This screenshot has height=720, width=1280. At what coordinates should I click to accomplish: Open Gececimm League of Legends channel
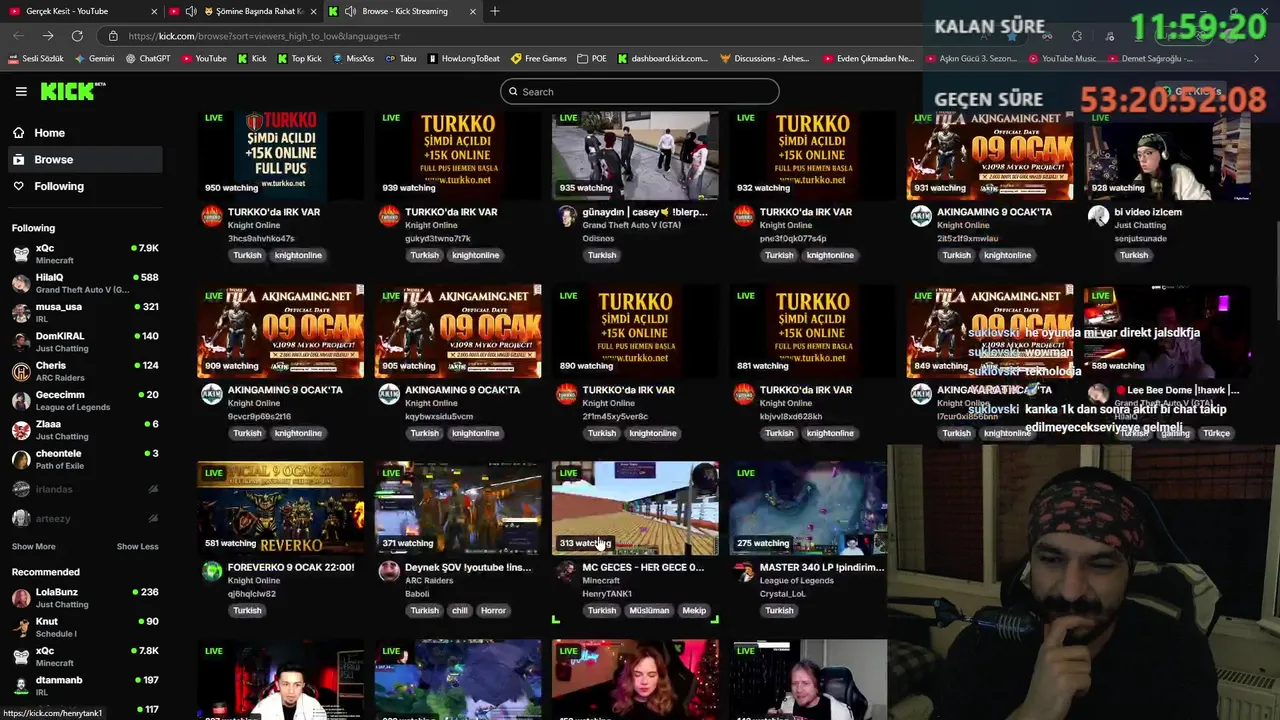pyautogui.click(x=85, y=400)
